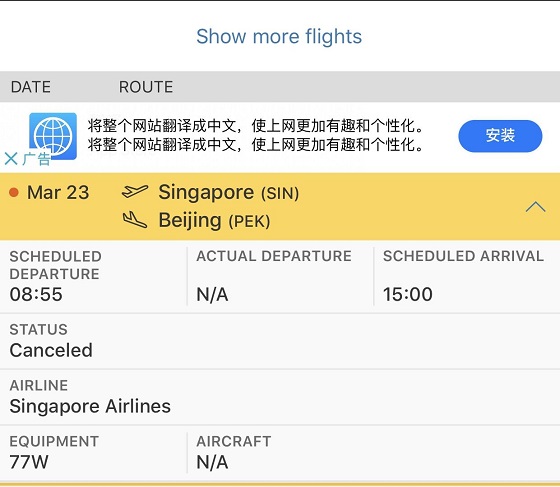This screenshot has width=560, height=487.
Task: Click the departure airplane icon
Action: pyautogui.click(x=135, y=192)
